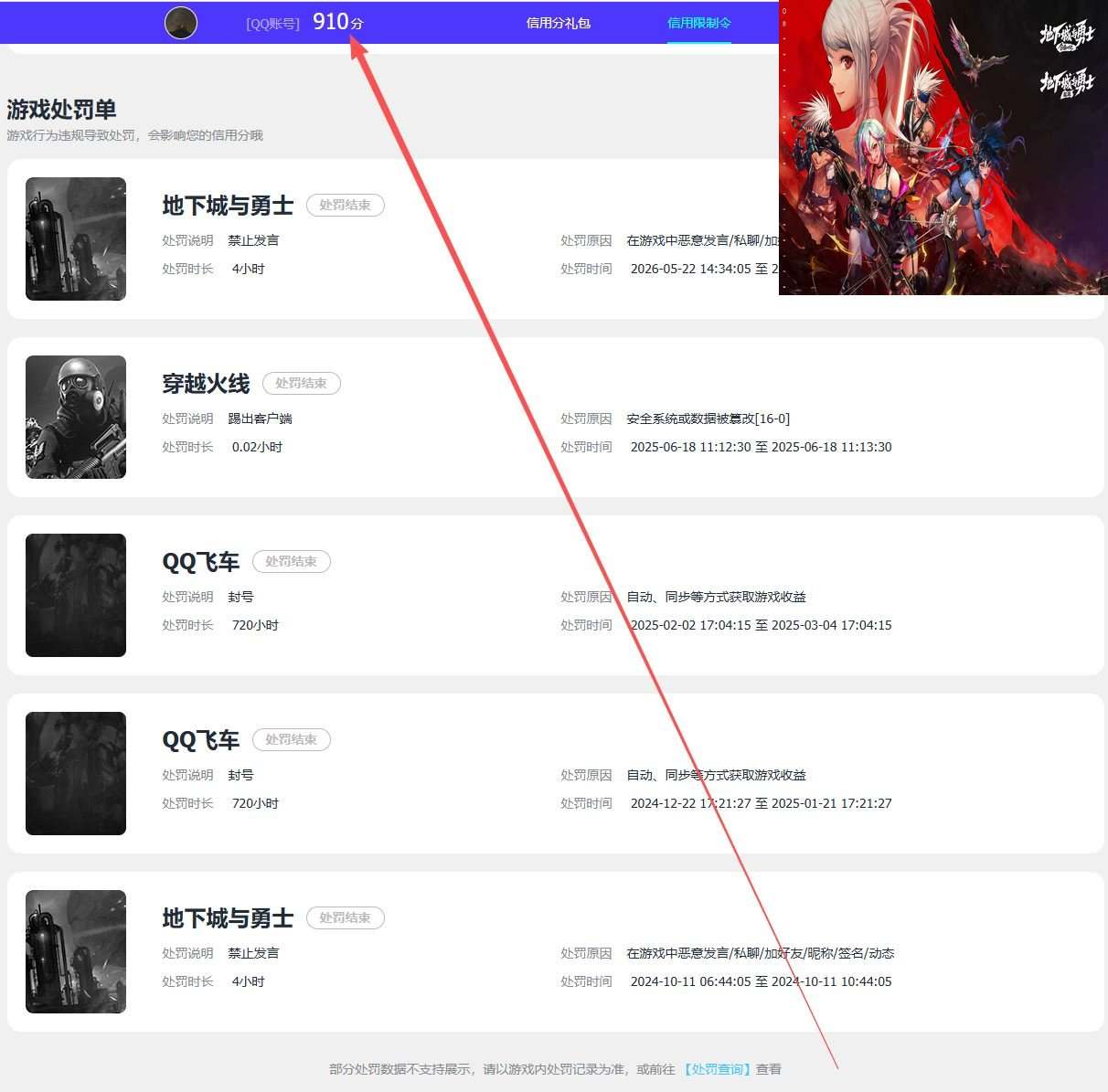Click the first QQ飞车 game thumbnail
The image size is (1108, 1092).
[x=76, y=595]
